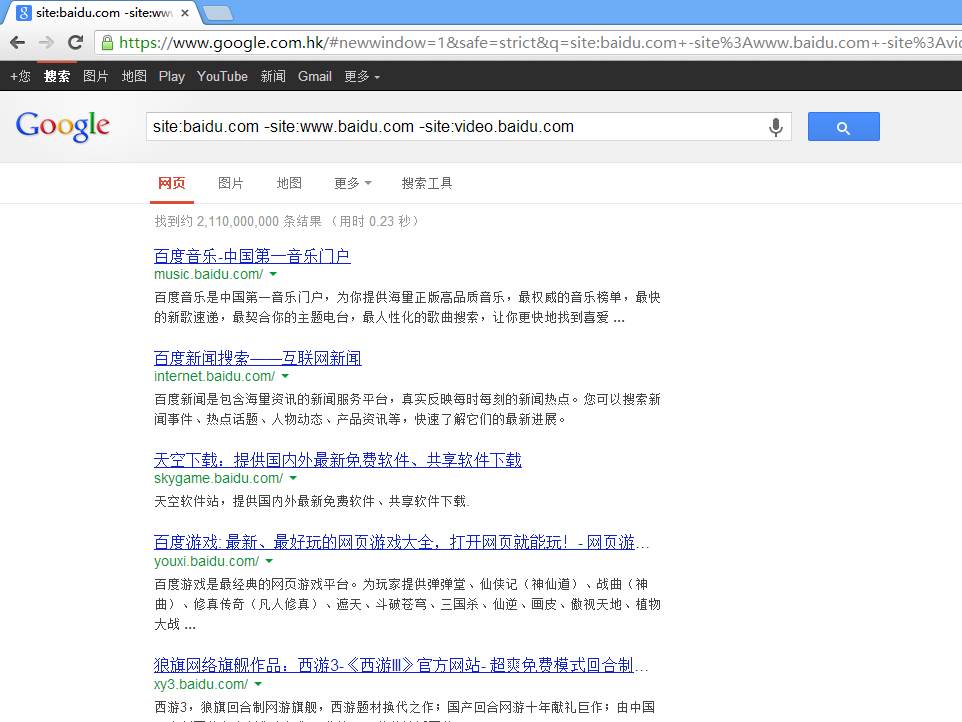Click the voice search microphone icon
The width and height of the screenshot is (962, 722).
[775, 127]
